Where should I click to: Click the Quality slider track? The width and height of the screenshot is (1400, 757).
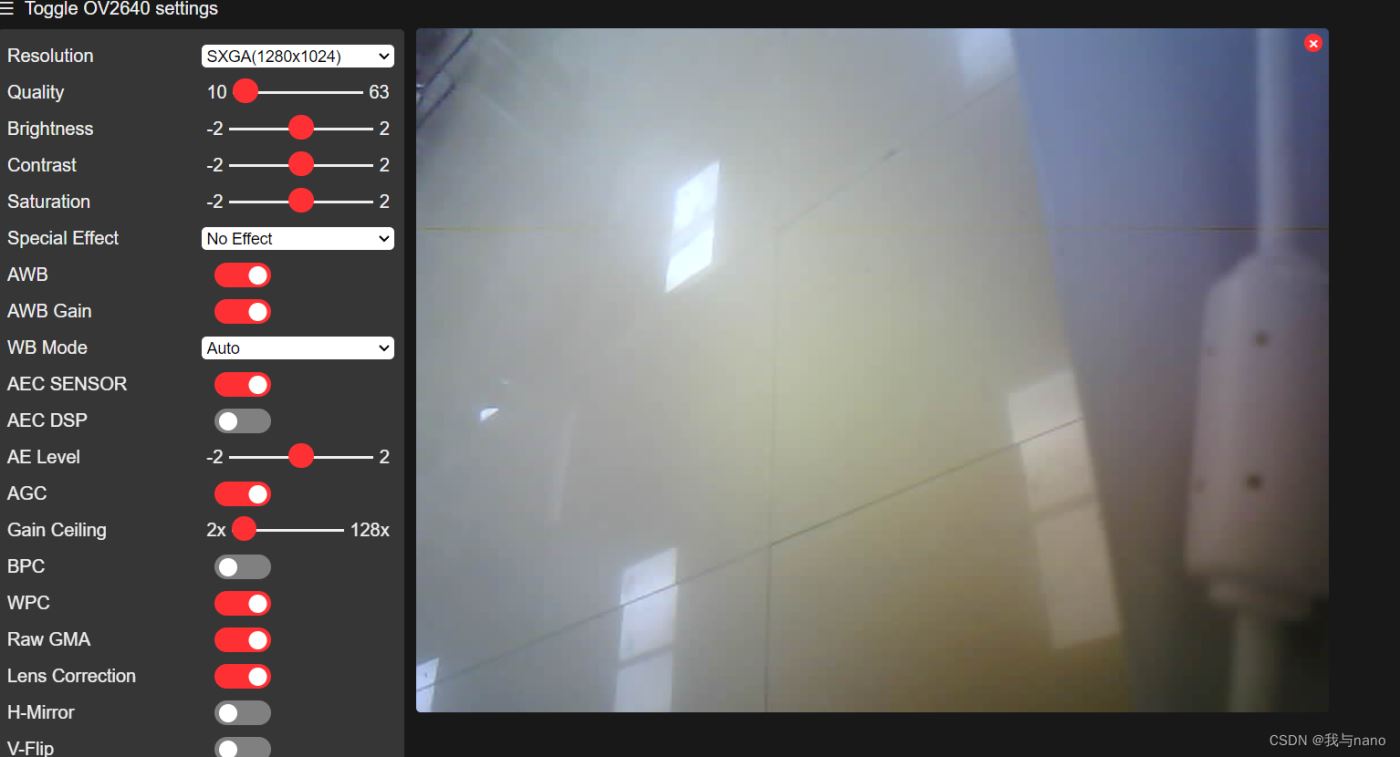310,92
